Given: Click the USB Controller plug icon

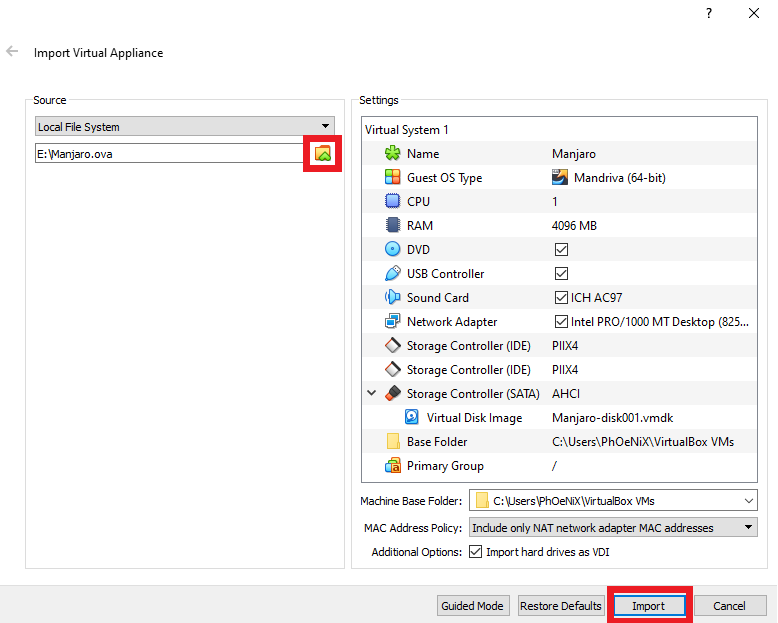Looking at the screenshot, I should click(x=392, y=273).
